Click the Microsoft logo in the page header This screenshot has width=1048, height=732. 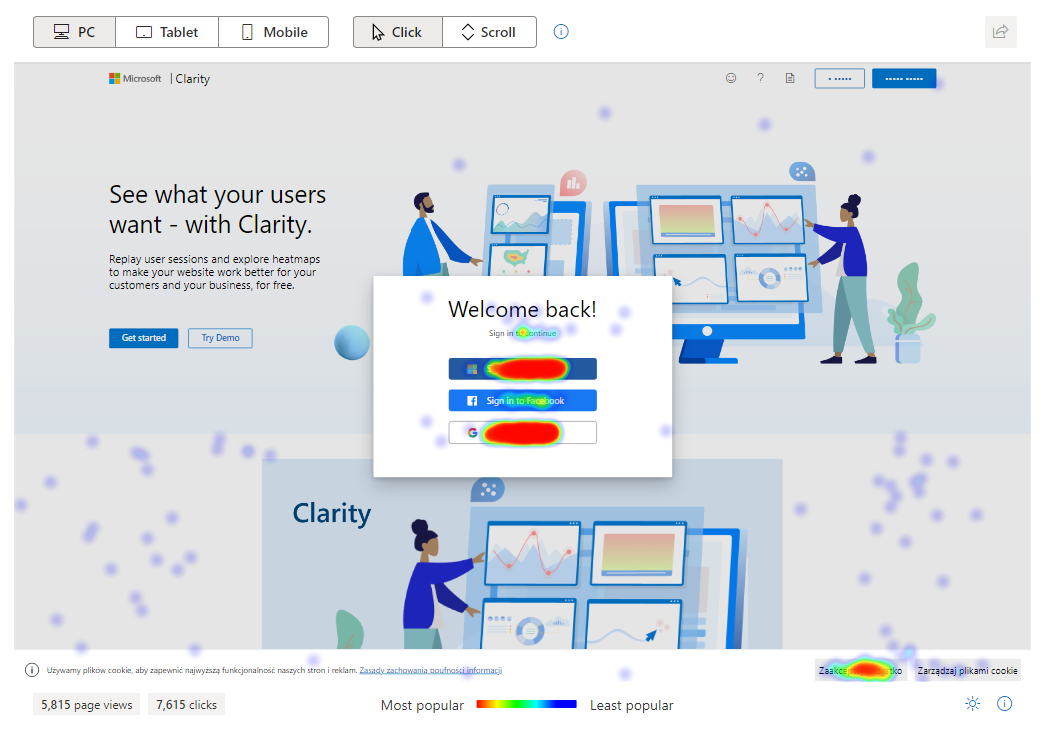135,78
